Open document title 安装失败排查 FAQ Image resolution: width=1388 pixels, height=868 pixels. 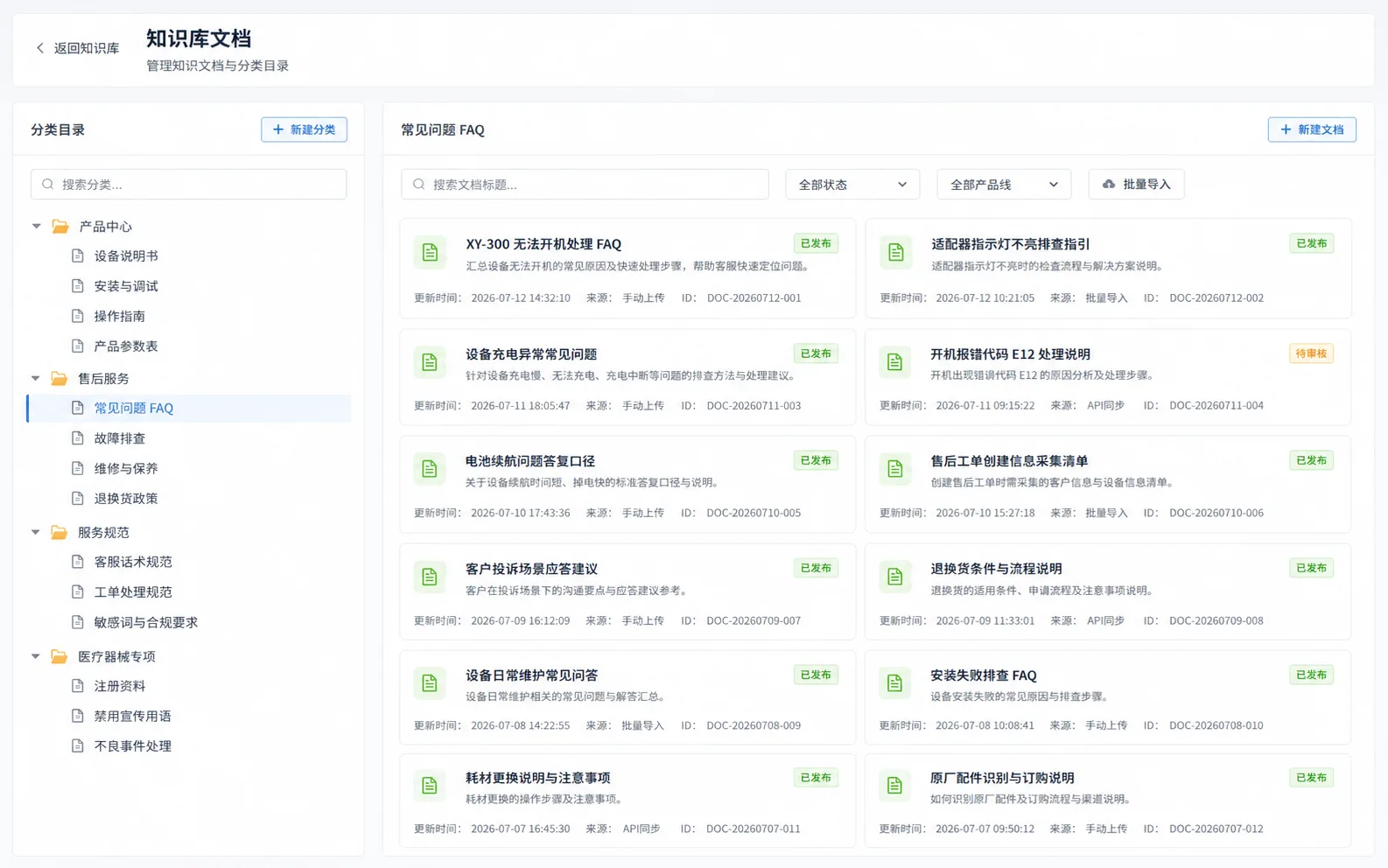click(x=983, y=675)
